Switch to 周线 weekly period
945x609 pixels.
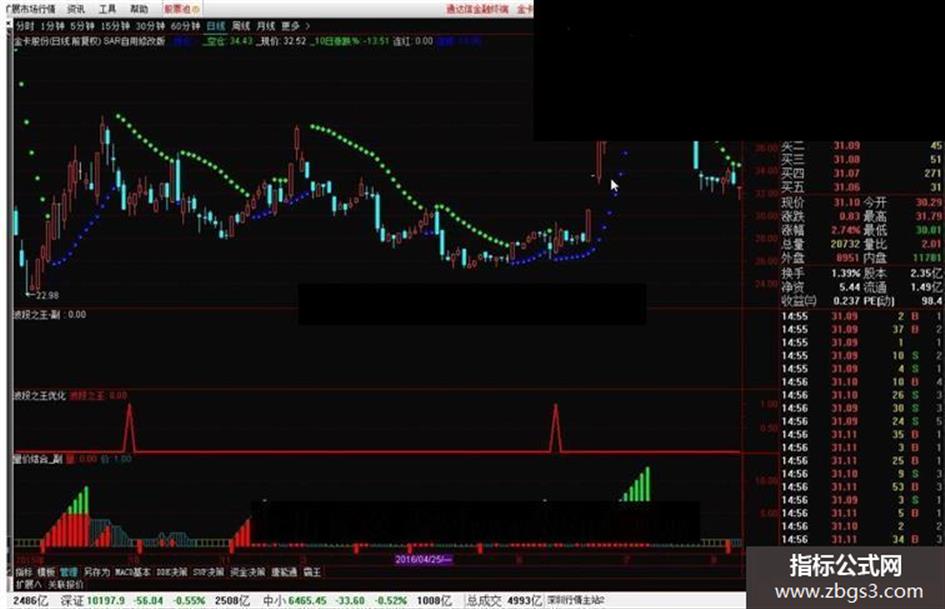[x=240, y=26]
